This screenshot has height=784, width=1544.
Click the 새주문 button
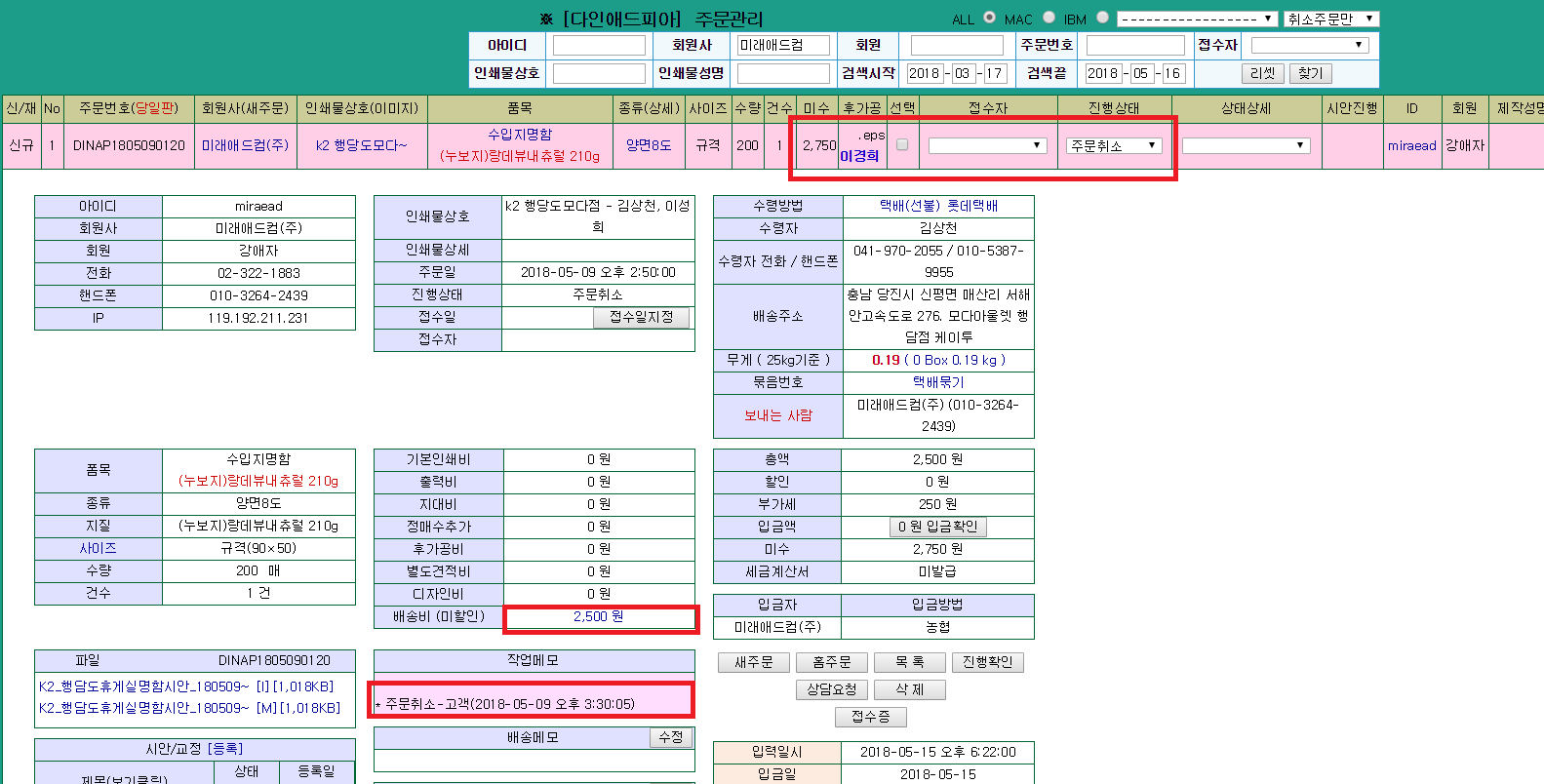tap(753, 662)
